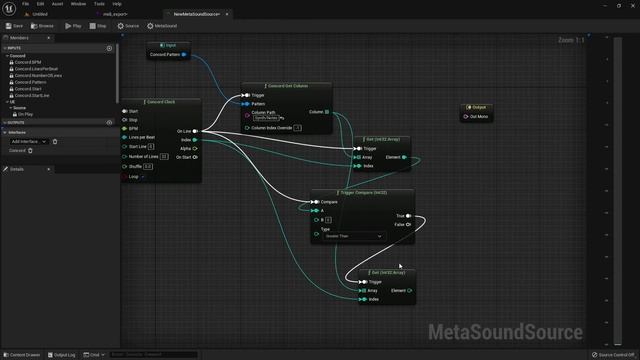This screenshot has height=360, width=640.
Task: Select the On Play input
Action: click(x=25, y=114)
